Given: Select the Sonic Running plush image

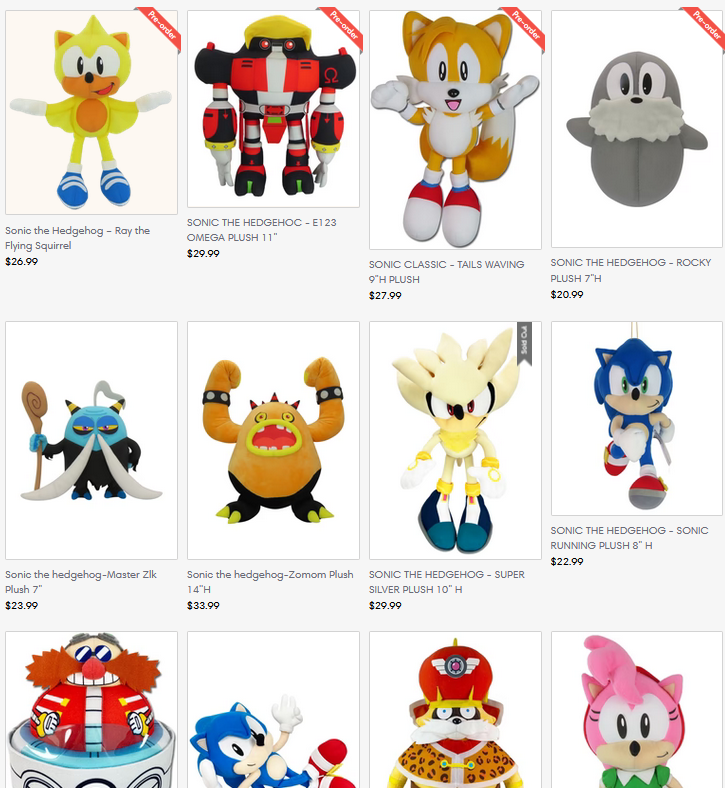Looking at the screenshot, I should (637, 419).
